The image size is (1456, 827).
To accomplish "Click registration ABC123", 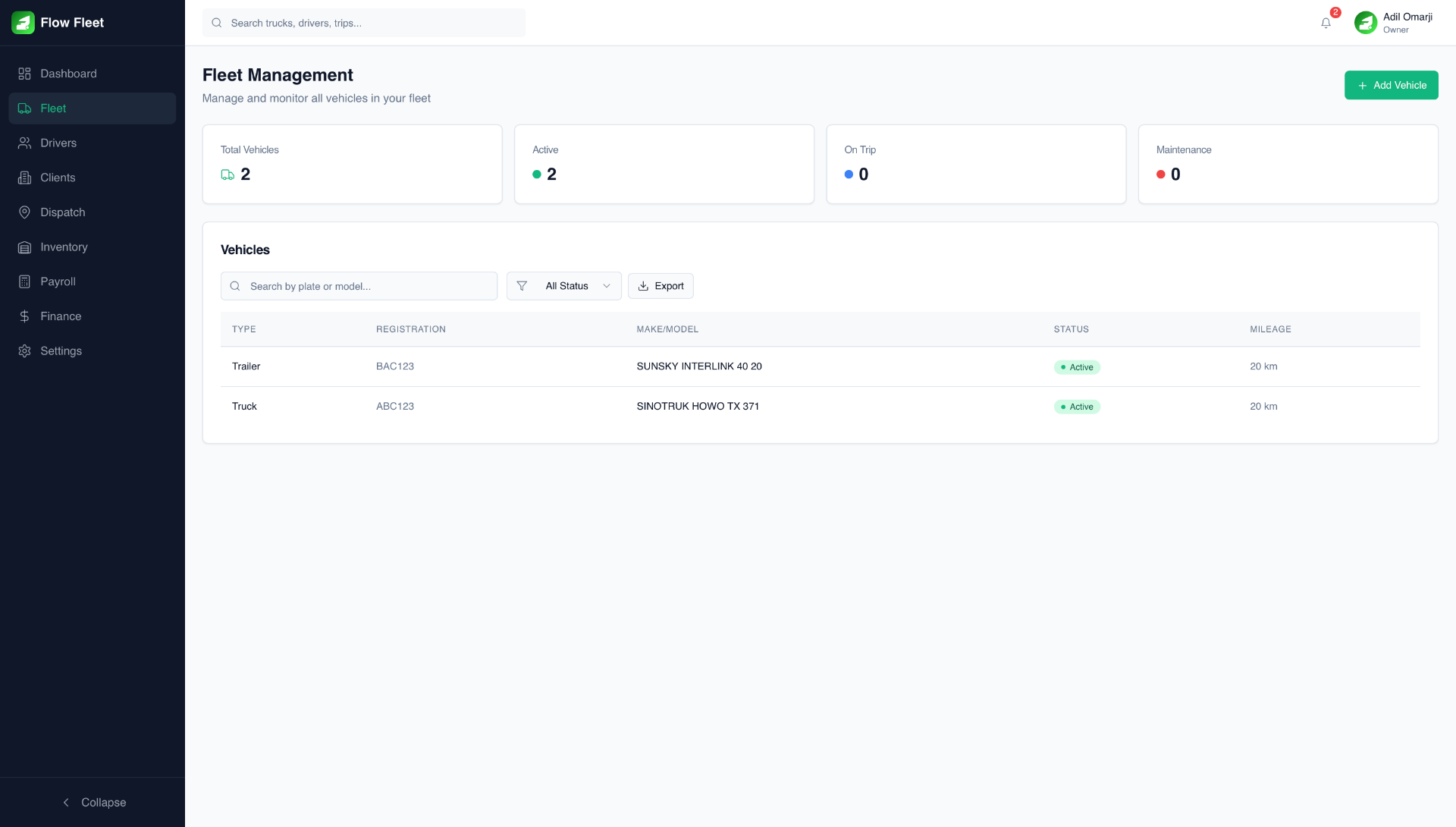I will [395, 407].
